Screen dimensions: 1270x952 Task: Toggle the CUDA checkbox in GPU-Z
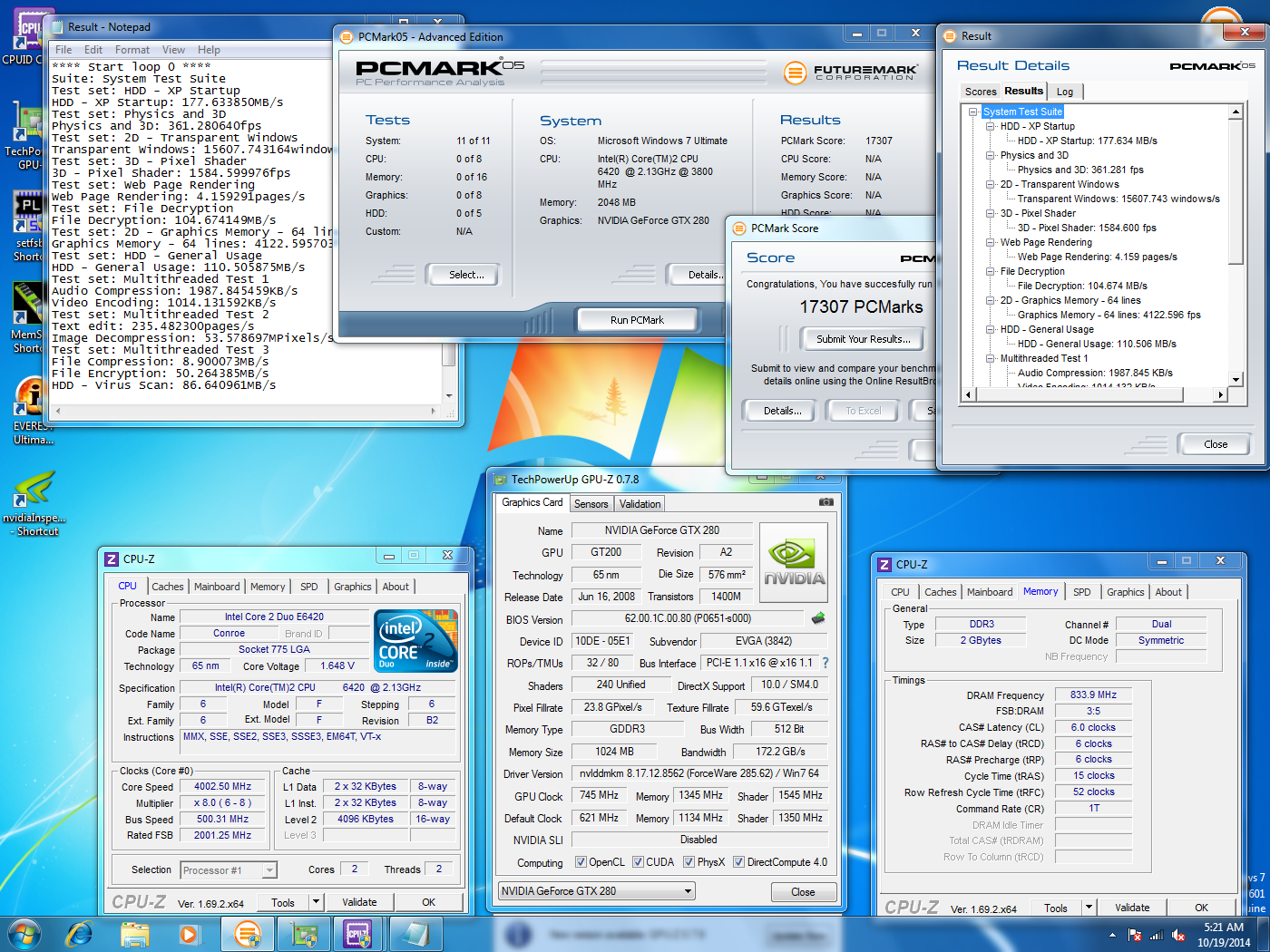click(639, 862)
